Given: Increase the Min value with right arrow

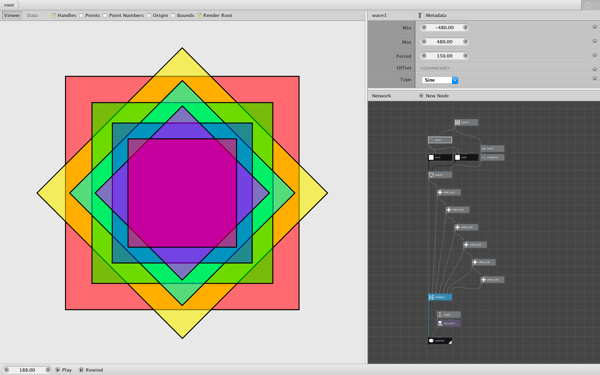Looking at the screenshot, I should tap(465, 28).
